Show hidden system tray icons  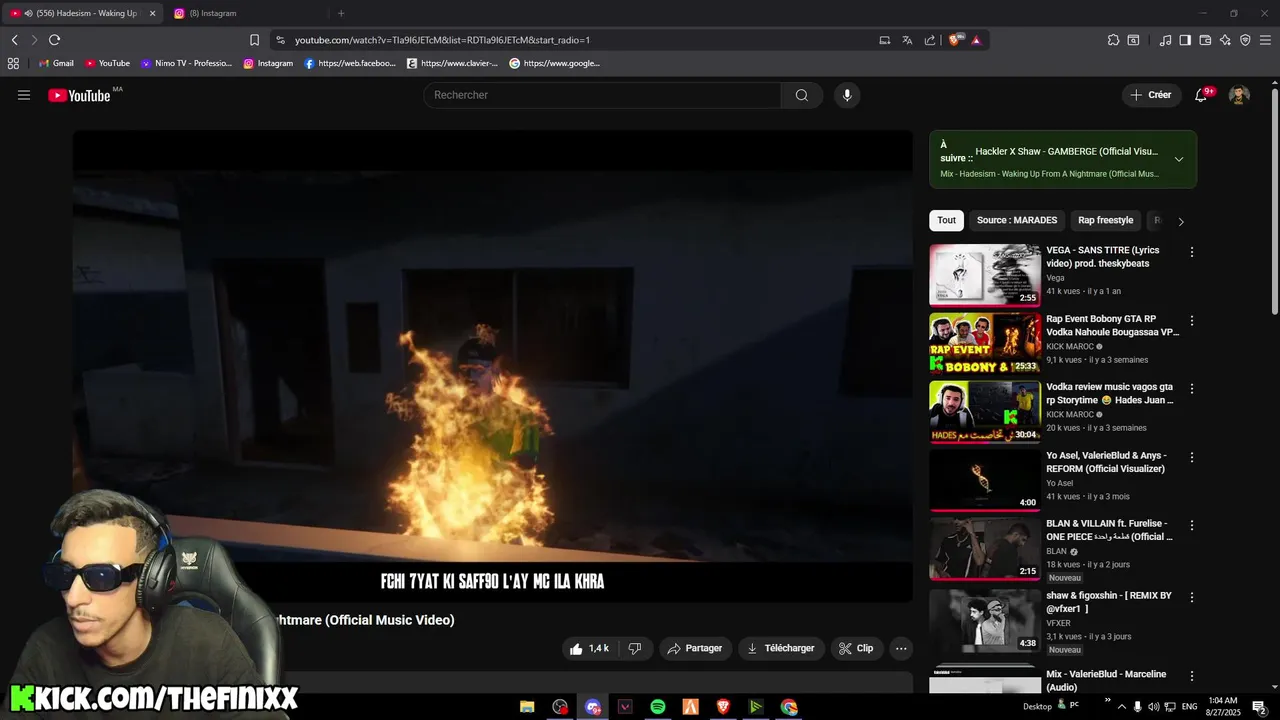(x=1121, y=707)
